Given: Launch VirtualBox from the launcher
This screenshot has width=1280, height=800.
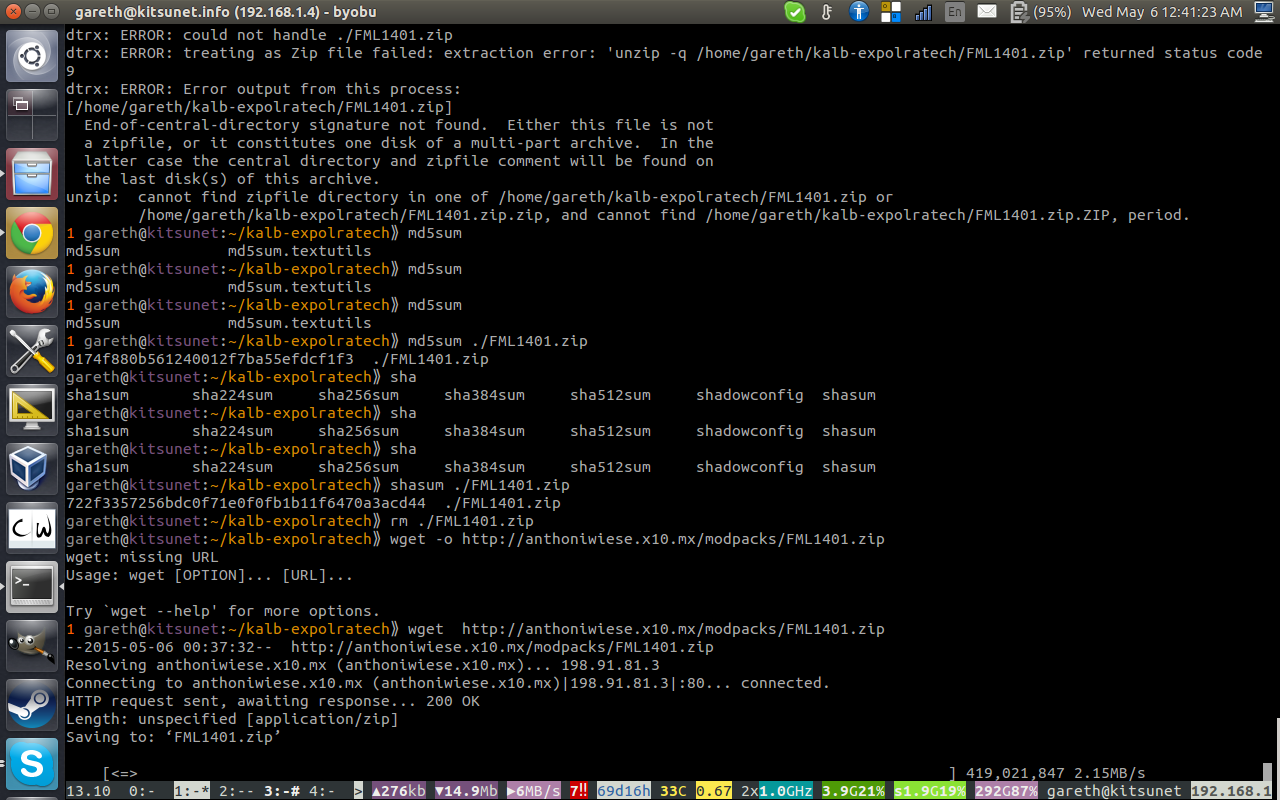Looking at the screenshot, I should (x=32, y=469).
